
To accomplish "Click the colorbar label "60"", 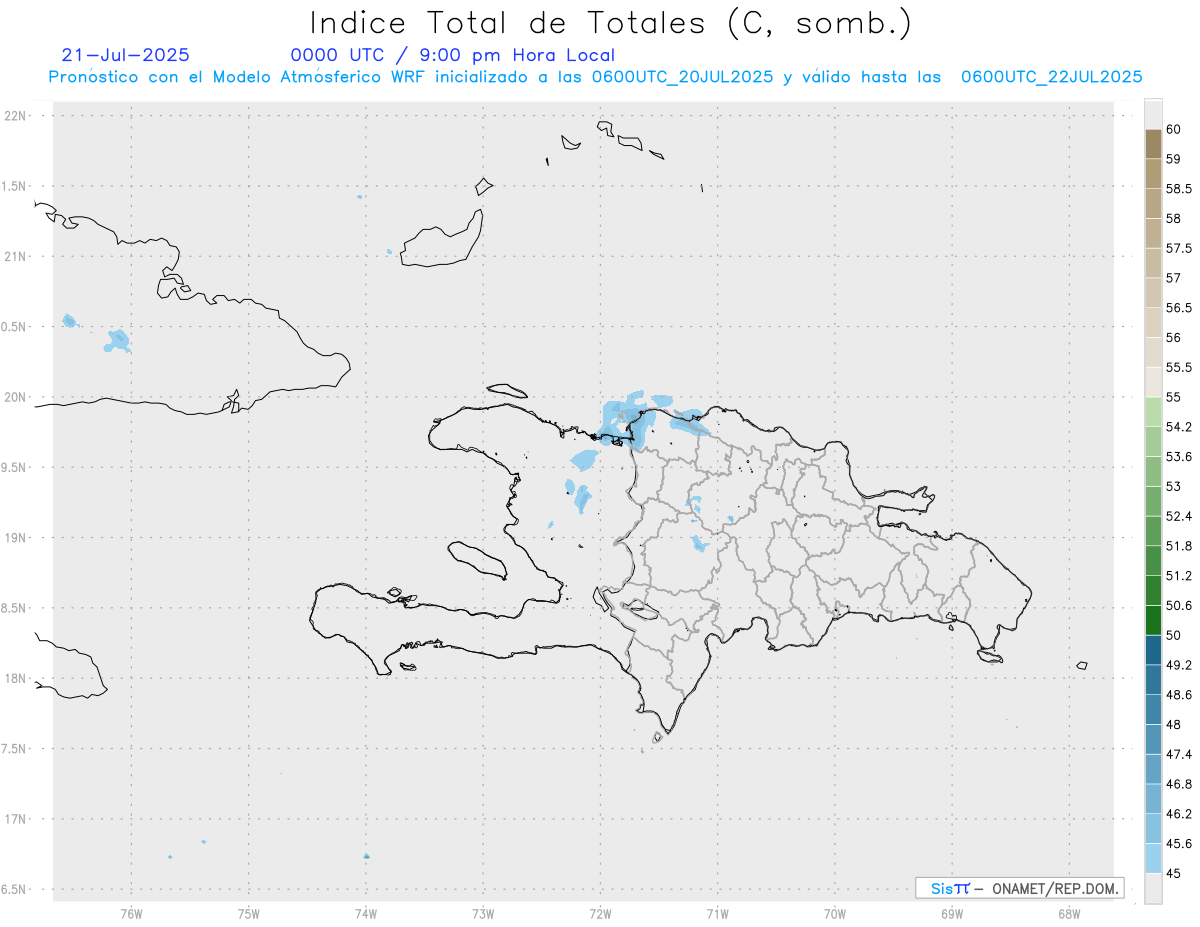I will (1173, 129).
